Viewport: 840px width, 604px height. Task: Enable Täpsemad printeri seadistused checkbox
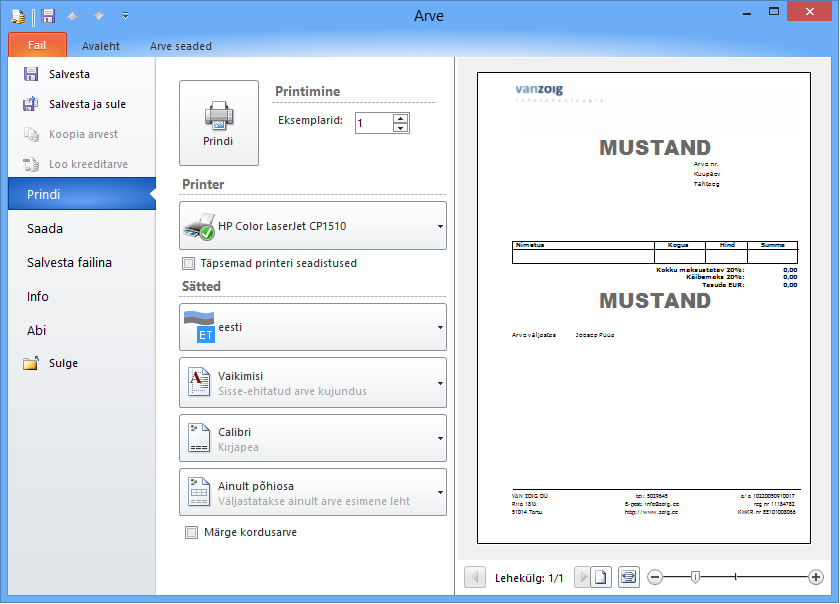[189, 263]
